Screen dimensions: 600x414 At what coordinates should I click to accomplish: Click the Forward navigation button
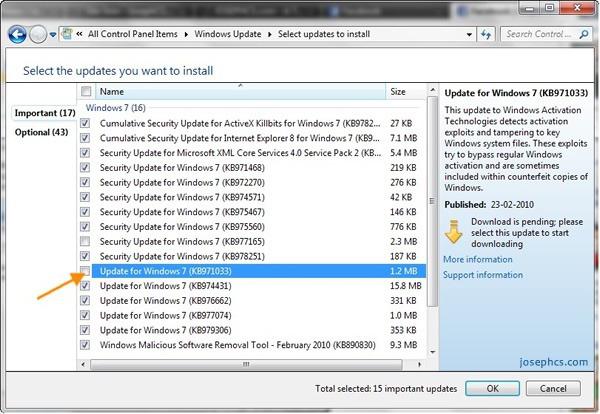pos(38,35)
